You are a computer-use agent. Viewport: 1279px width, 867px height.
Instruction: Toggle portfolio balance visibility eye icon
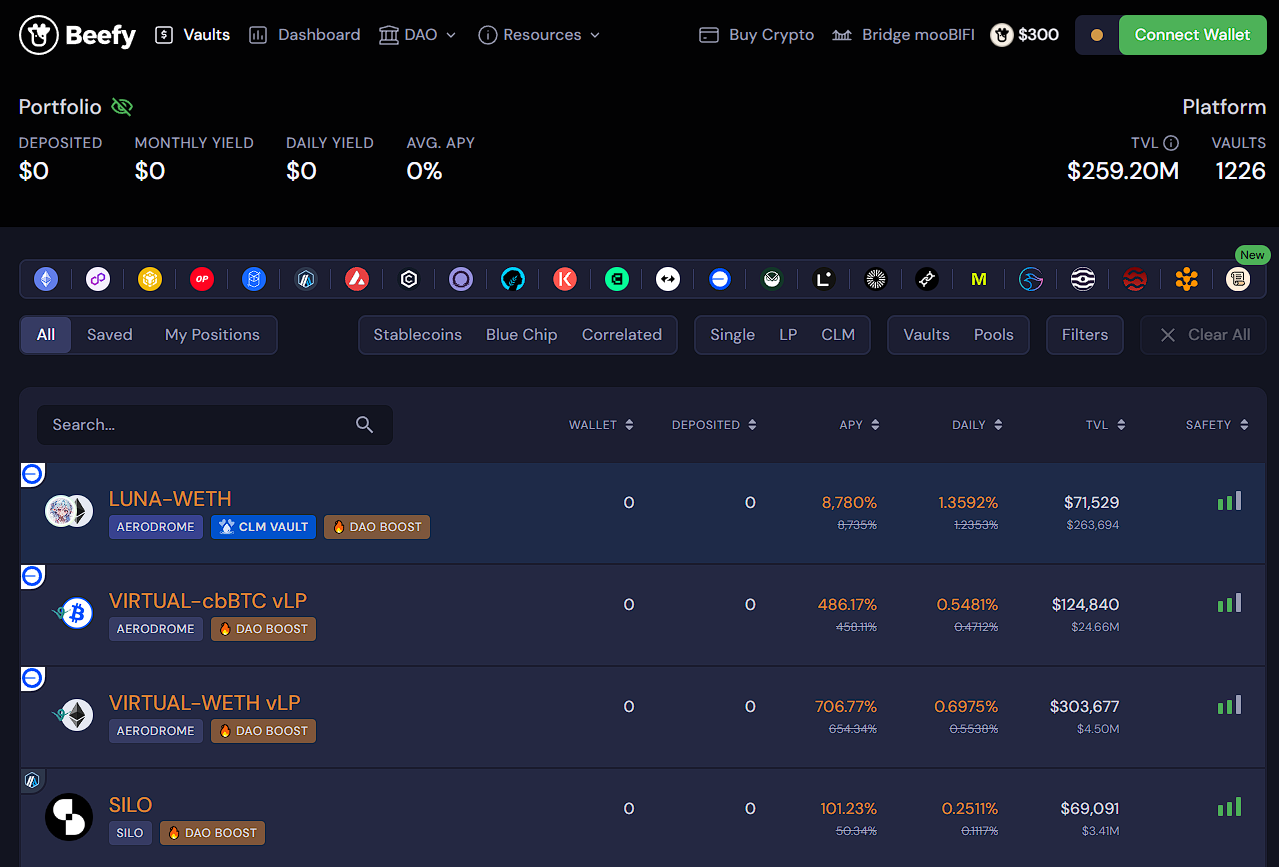tap(122, 107)
